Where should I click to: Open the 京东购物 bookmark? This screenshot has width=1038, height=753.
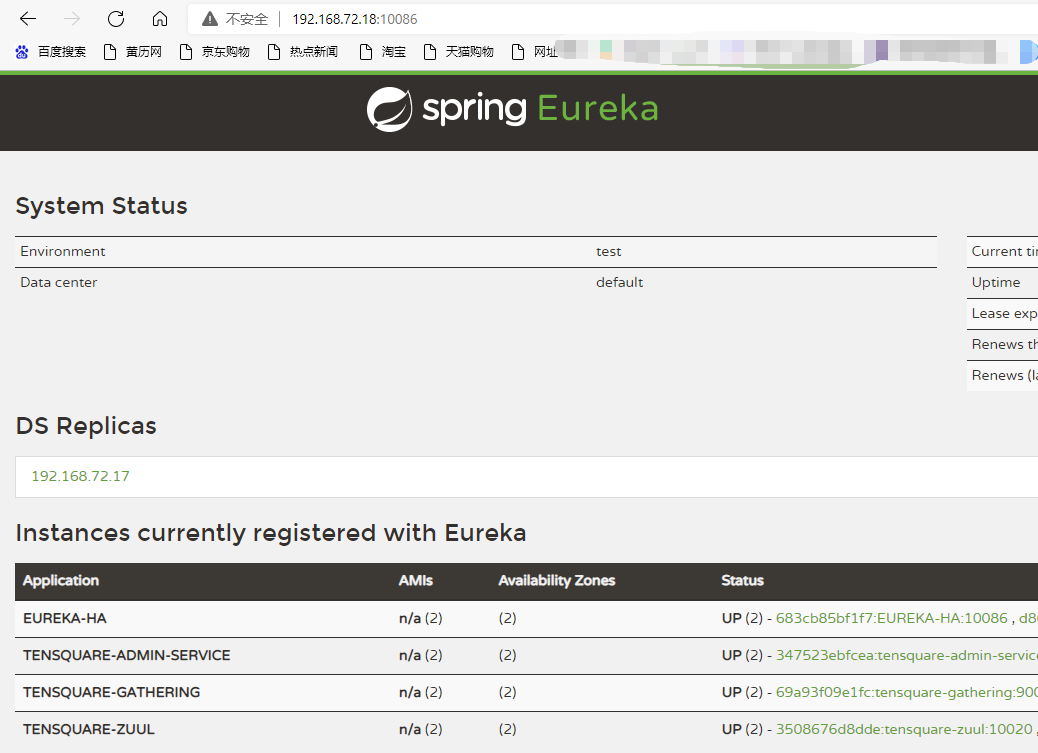pyautogui.click(x=215, y=52)
